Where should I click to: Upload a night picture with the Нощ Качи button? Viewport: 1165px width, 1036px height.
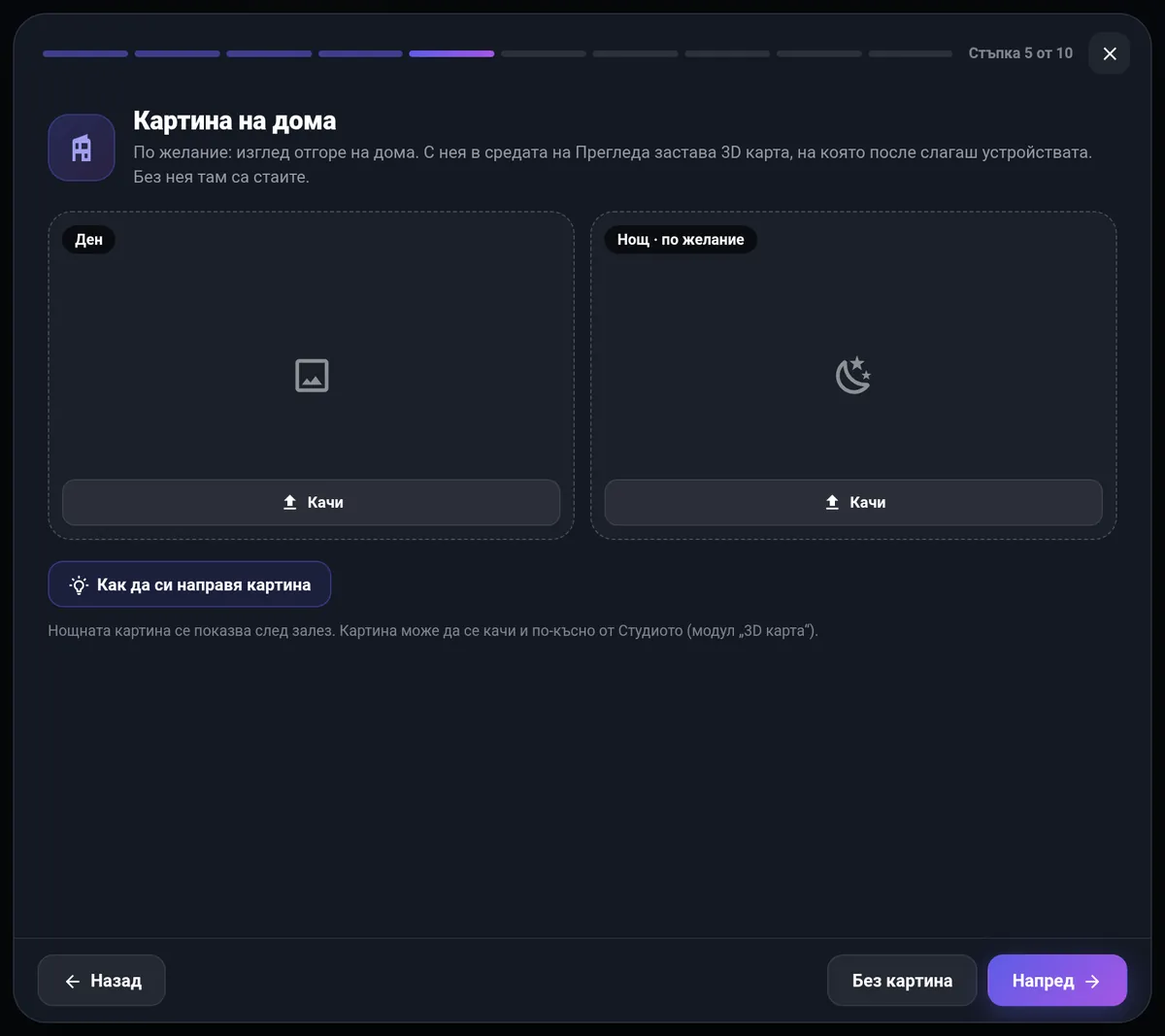click(853, 502)
